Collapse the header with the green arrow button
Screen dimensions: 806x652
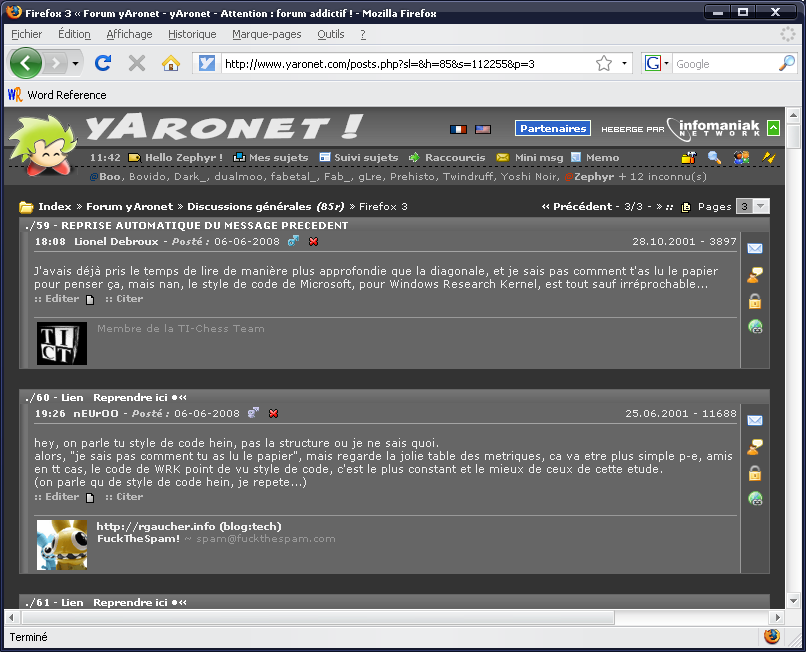(773, 128)
